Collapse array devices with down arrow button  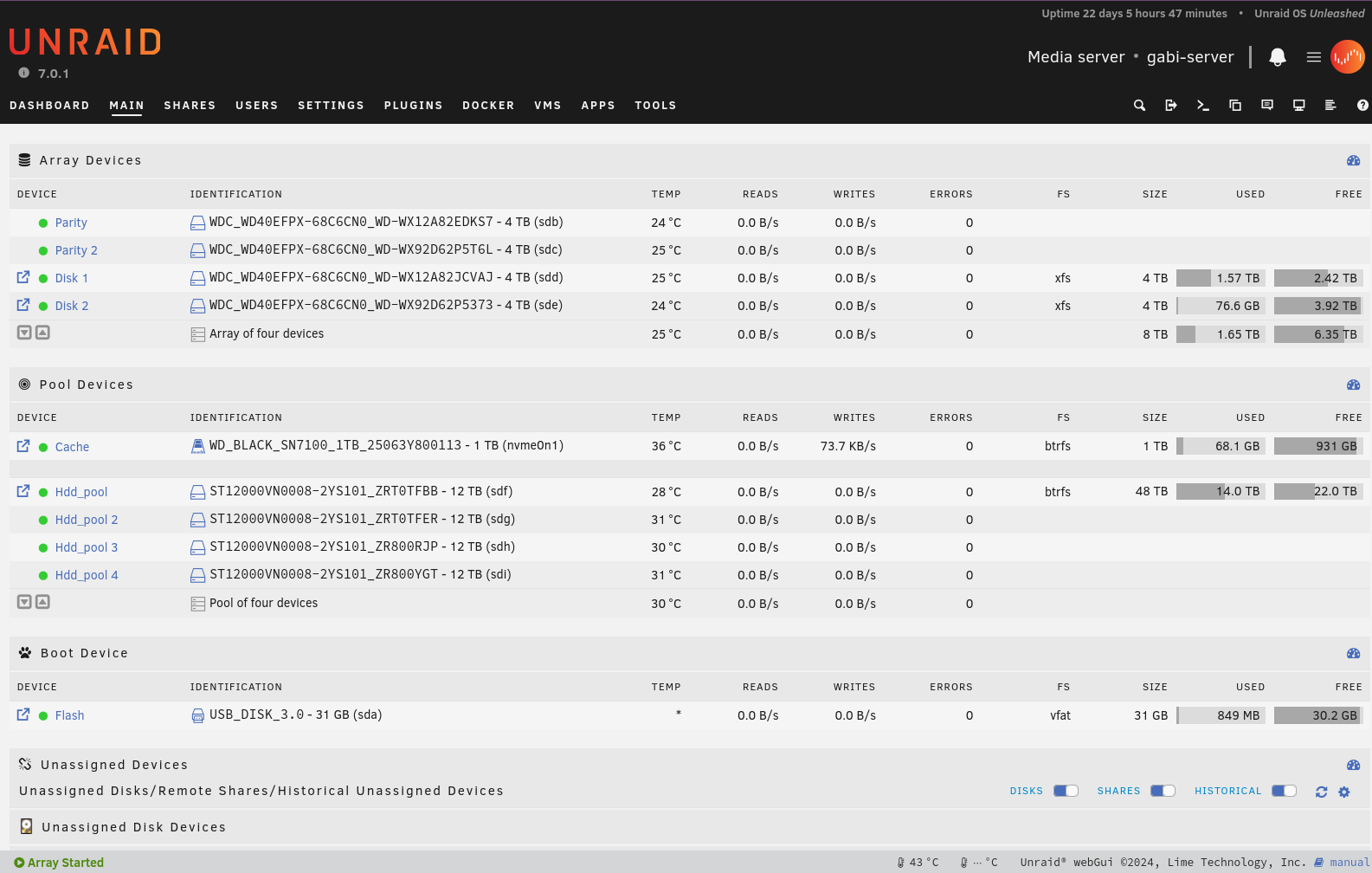coord(25,333)
